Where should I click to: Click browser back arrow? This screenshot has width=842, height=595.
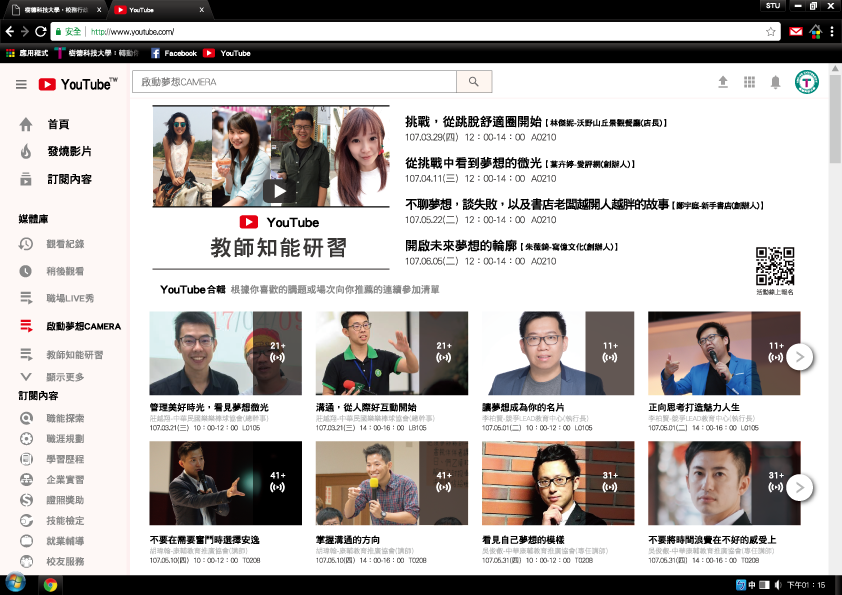10,32
